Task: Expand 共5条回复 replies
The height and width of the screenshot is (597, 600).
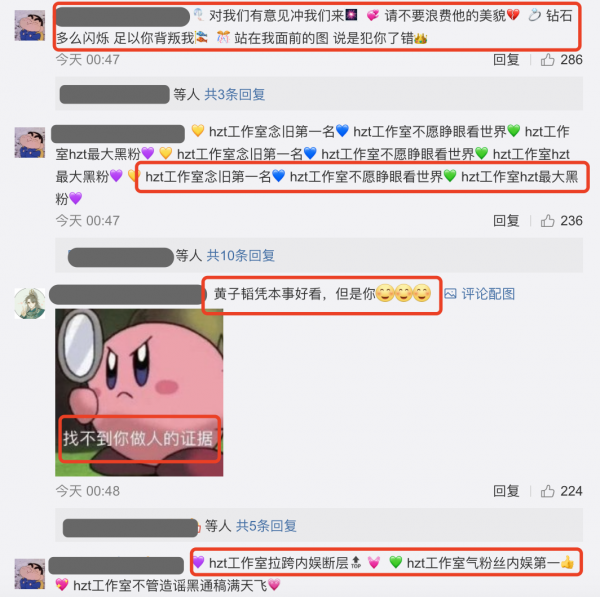Action: (266, 526)
